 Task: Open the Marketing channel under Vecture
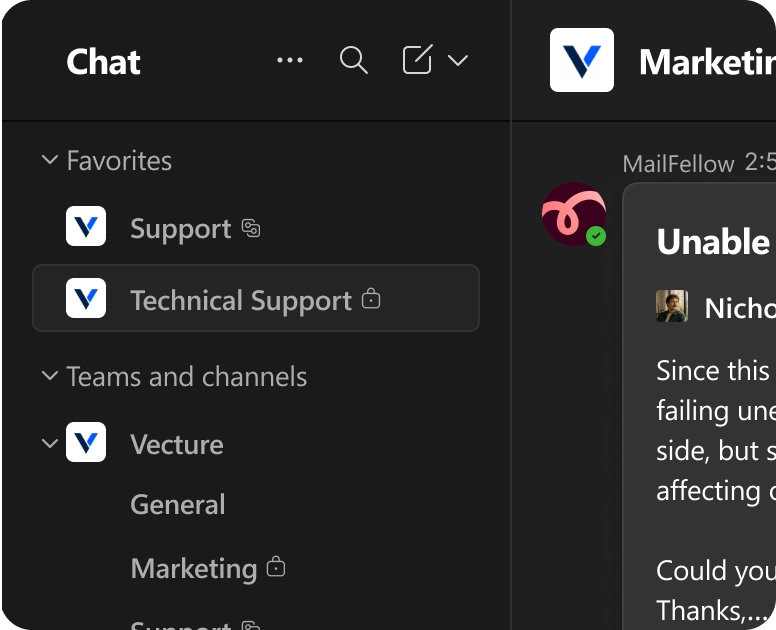click(x=194, y=568)
